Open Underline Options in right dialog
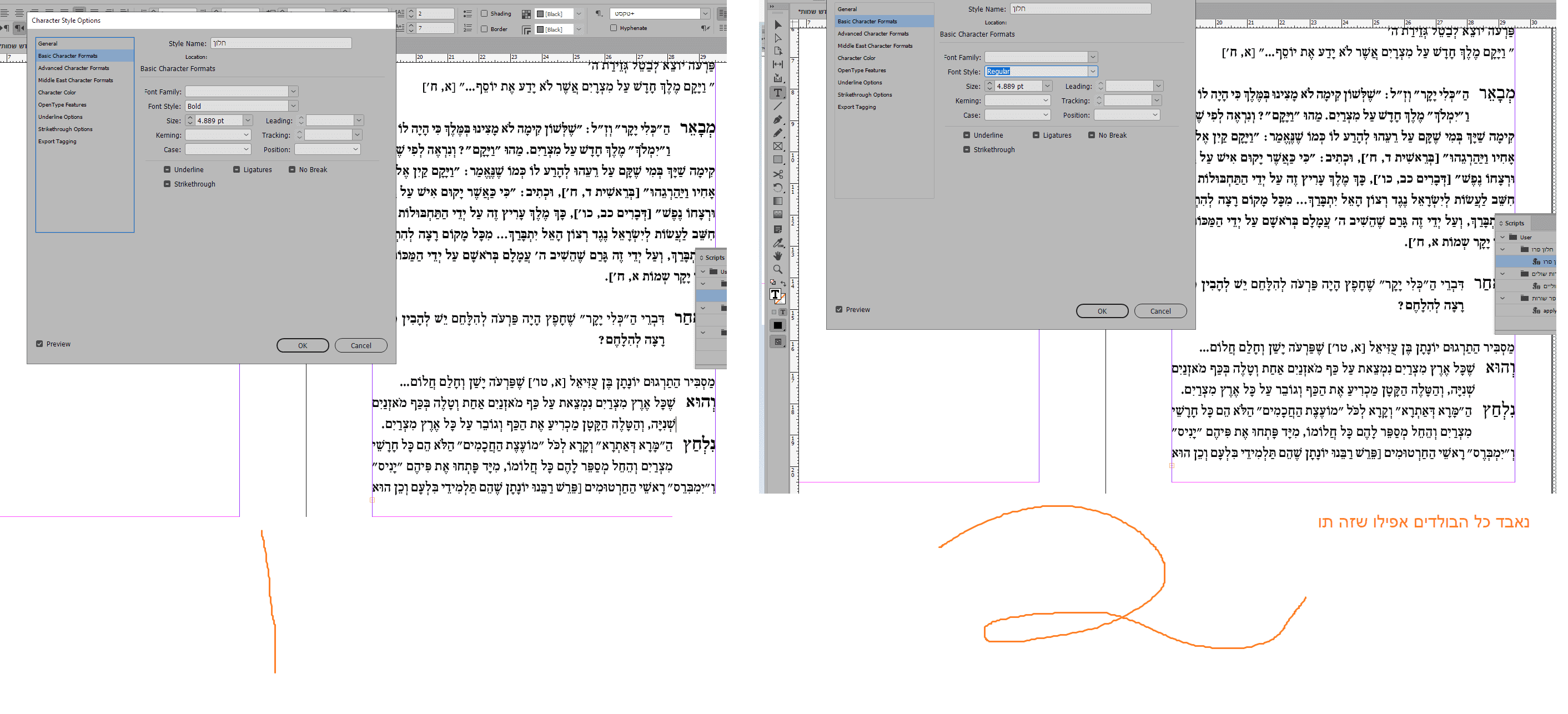 [x=860, y=83]
